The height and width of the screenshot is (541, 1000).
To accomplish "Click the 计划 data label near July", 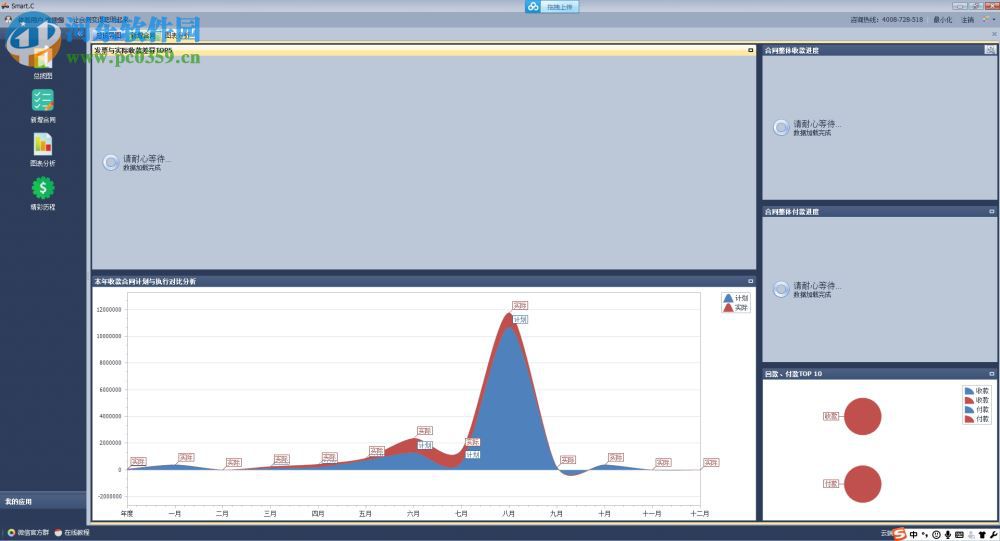I will (472, 455).
